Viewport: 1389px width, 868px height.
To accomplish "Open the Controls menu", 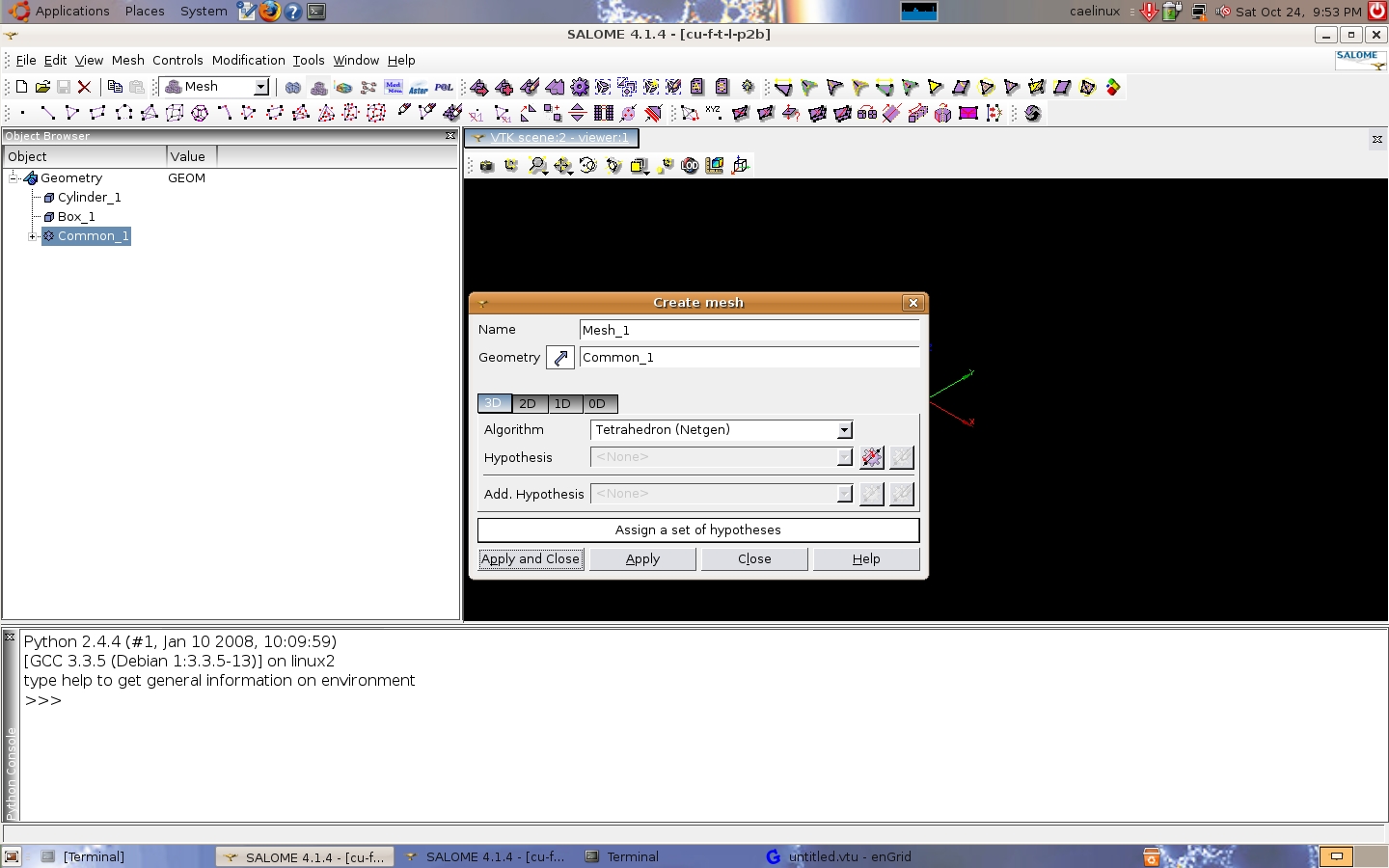I will pyautogui.click(x=177, y=60).
